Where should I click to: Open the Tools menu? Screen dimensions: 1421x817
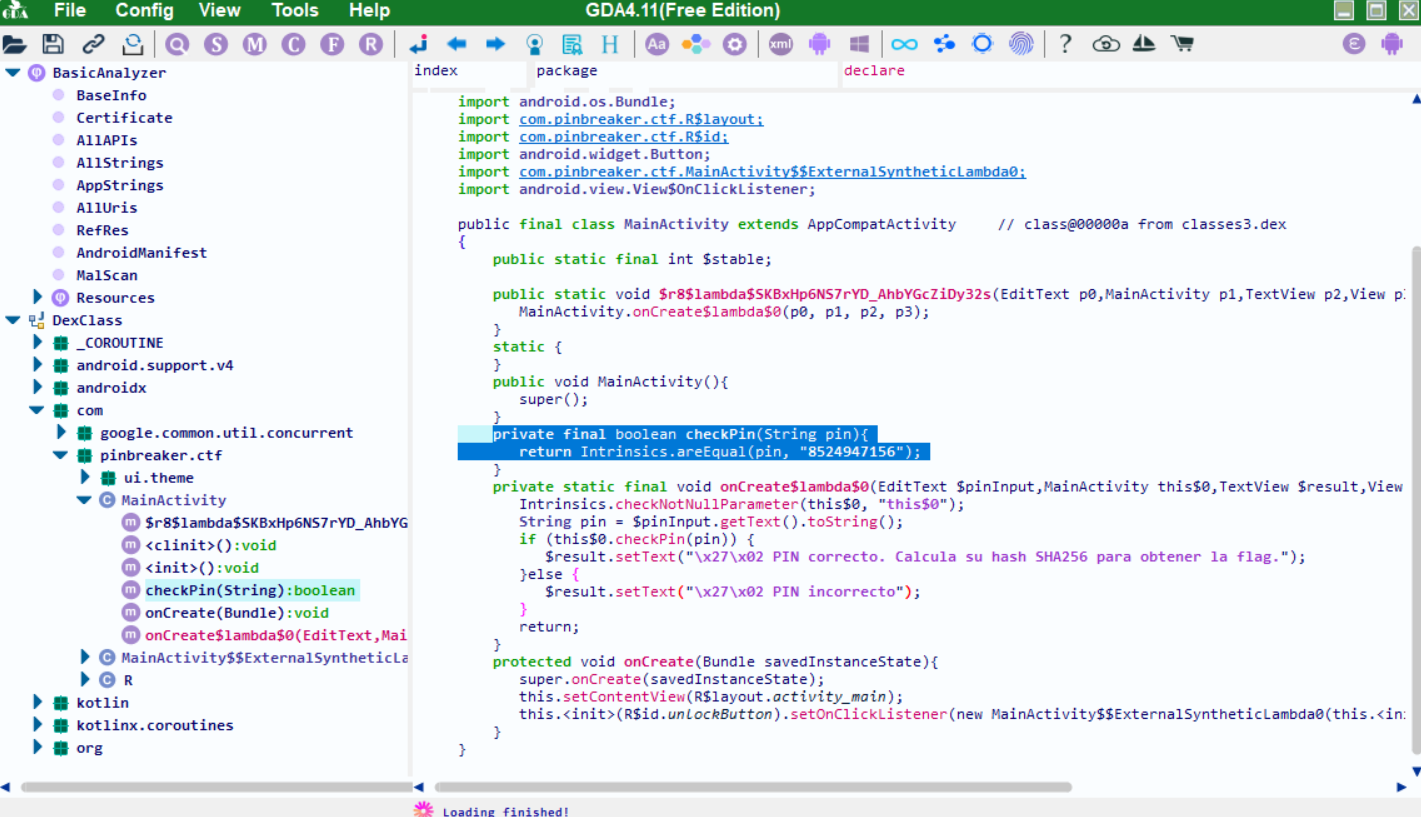coord(295,11)
